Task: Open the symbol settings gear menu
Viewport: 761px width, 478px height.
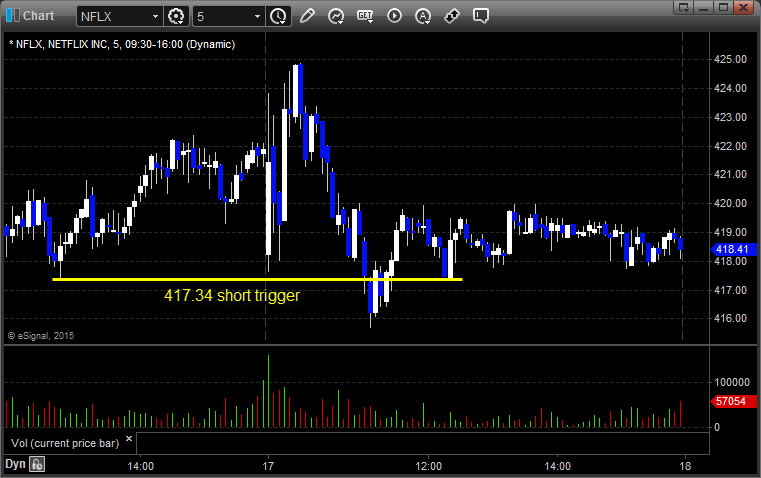Action: 176,16
